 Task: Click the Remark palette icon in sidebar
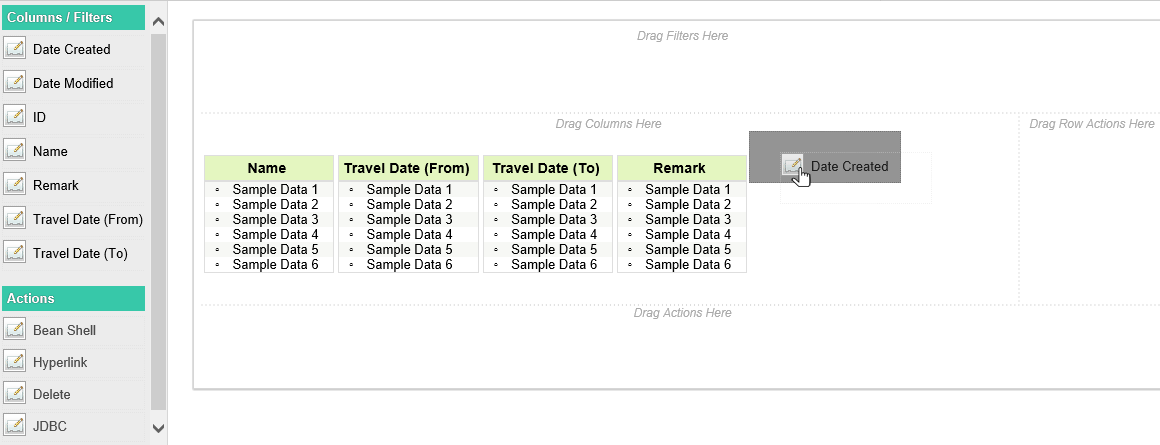[15, 185]
